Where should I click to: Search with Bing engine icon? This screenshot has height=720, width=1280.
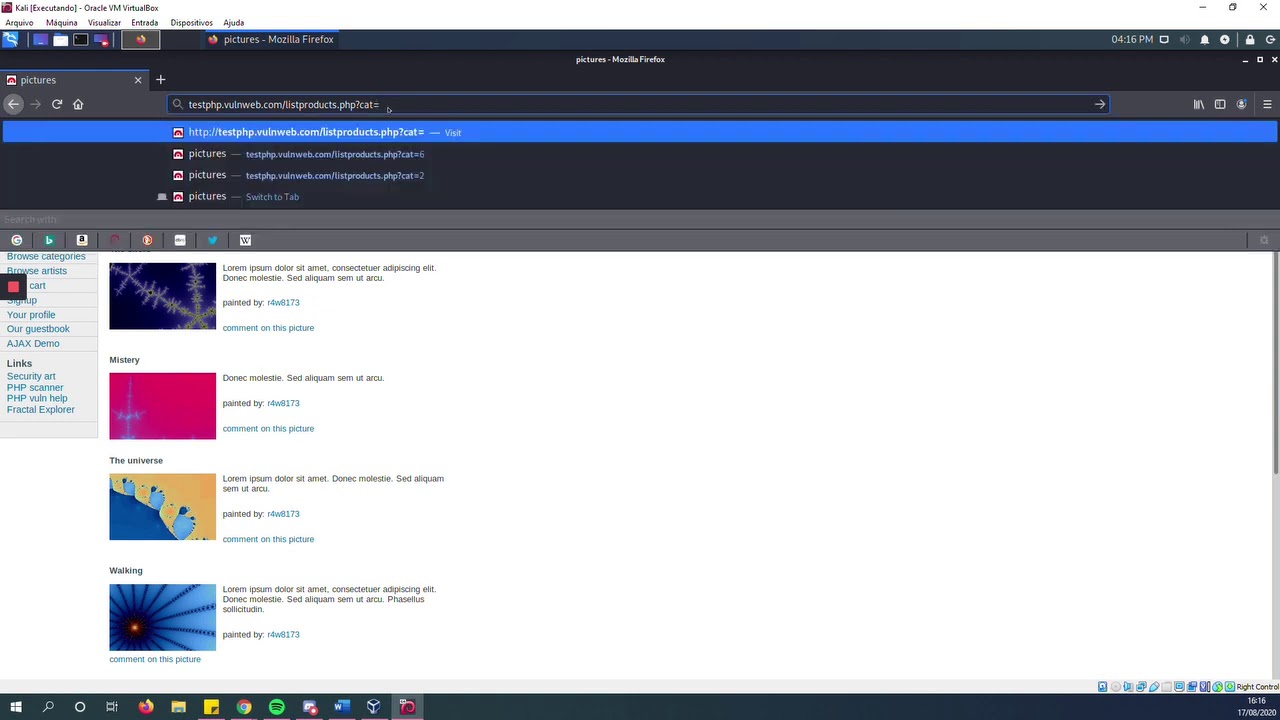click(x=49, y=240)
